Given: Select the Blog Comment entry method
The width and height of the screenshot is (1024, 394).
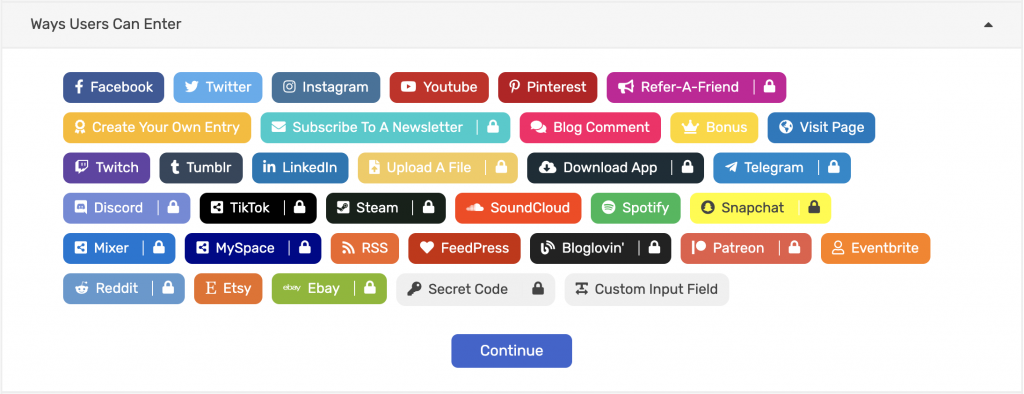Looking at the screenshot, I should (x=590, y=127).
